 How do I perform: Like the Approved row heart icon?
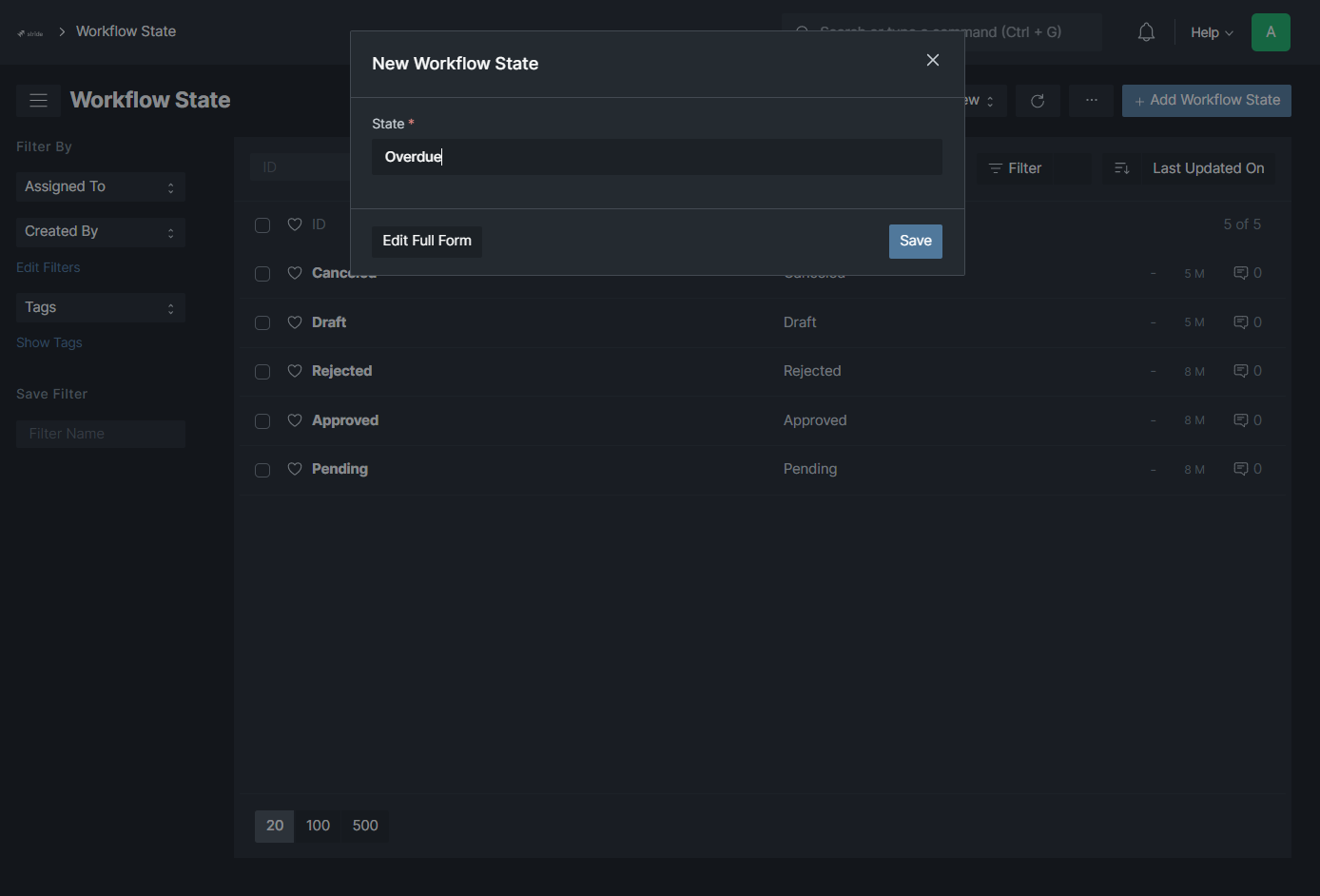tap(295, 420)
